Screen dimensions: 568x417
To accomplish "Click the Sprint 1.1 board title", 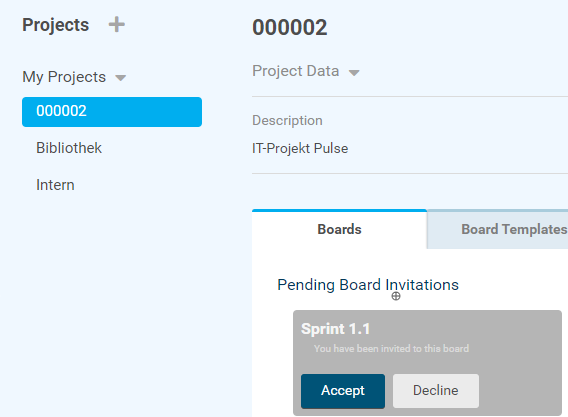I will tap(335, 329).
